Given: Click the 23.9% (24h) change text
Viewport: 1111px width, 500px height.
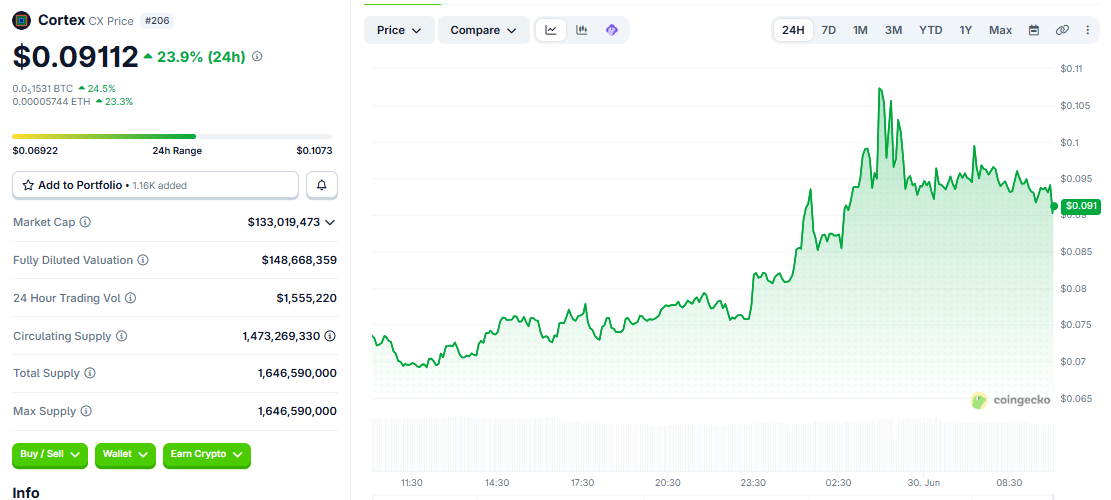Looking at the screenshot, I should pyautogui.click(x=201, y=57).
